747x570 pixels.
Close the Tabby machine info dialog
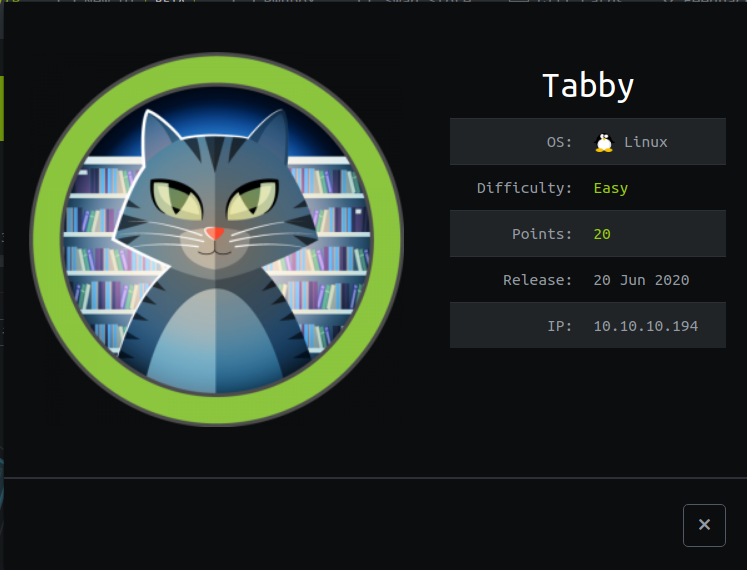point(704,525)
